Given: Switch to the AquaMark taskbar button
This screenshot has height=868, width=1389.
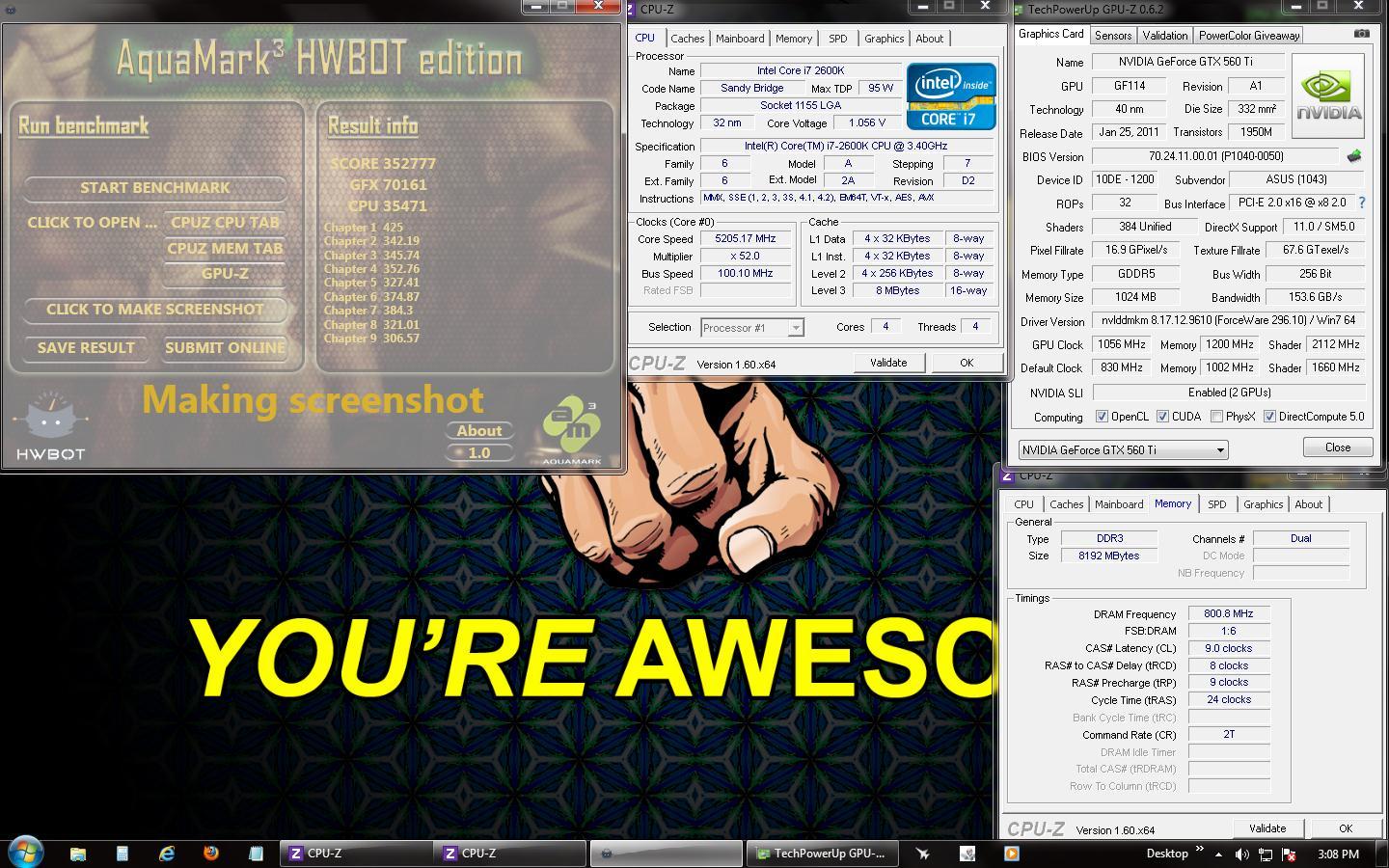Looking at the screenshot, I should [x=665, y=854].
